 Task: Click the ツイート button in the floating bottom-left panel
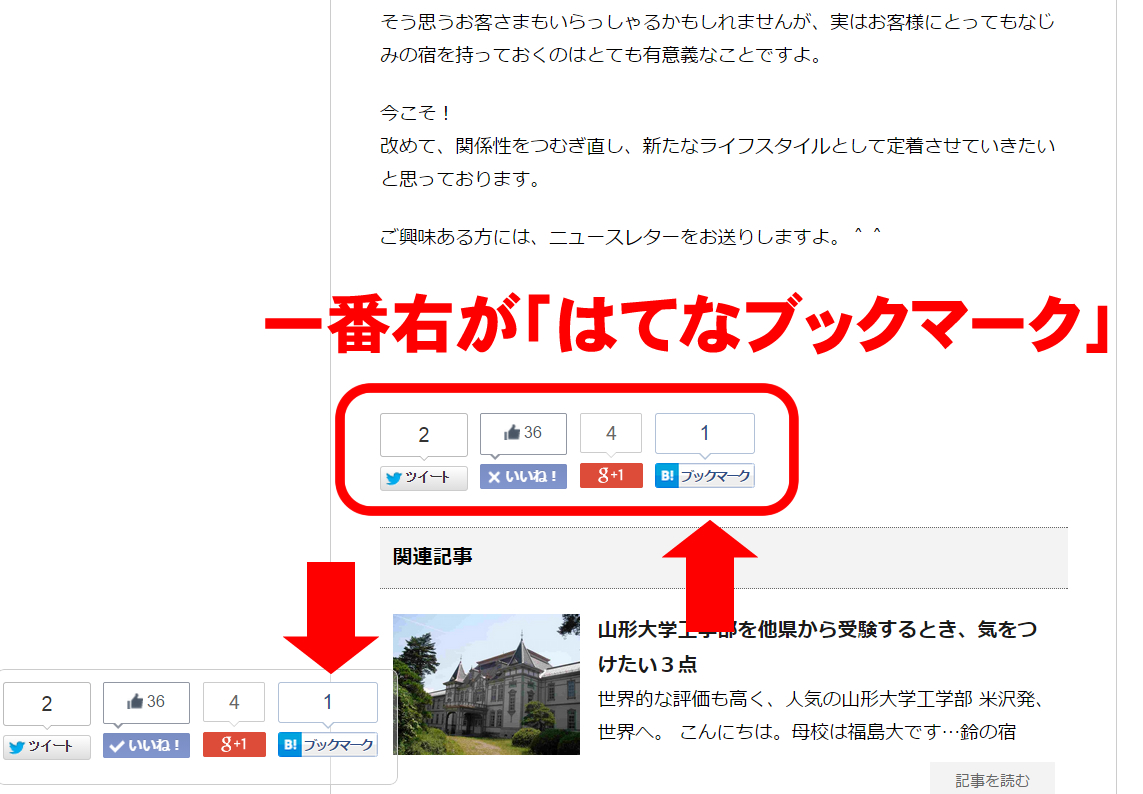[x=46, y=746]
